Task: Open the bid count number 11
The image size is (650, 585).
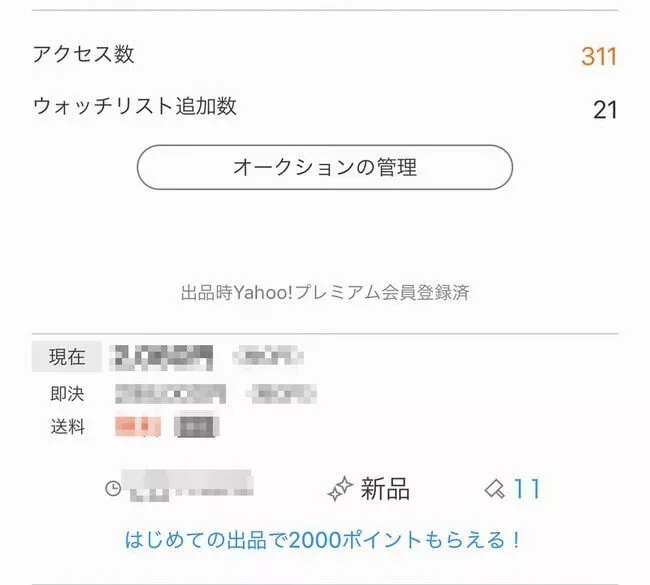Action: pyautogui.click(x=527, y=489)
